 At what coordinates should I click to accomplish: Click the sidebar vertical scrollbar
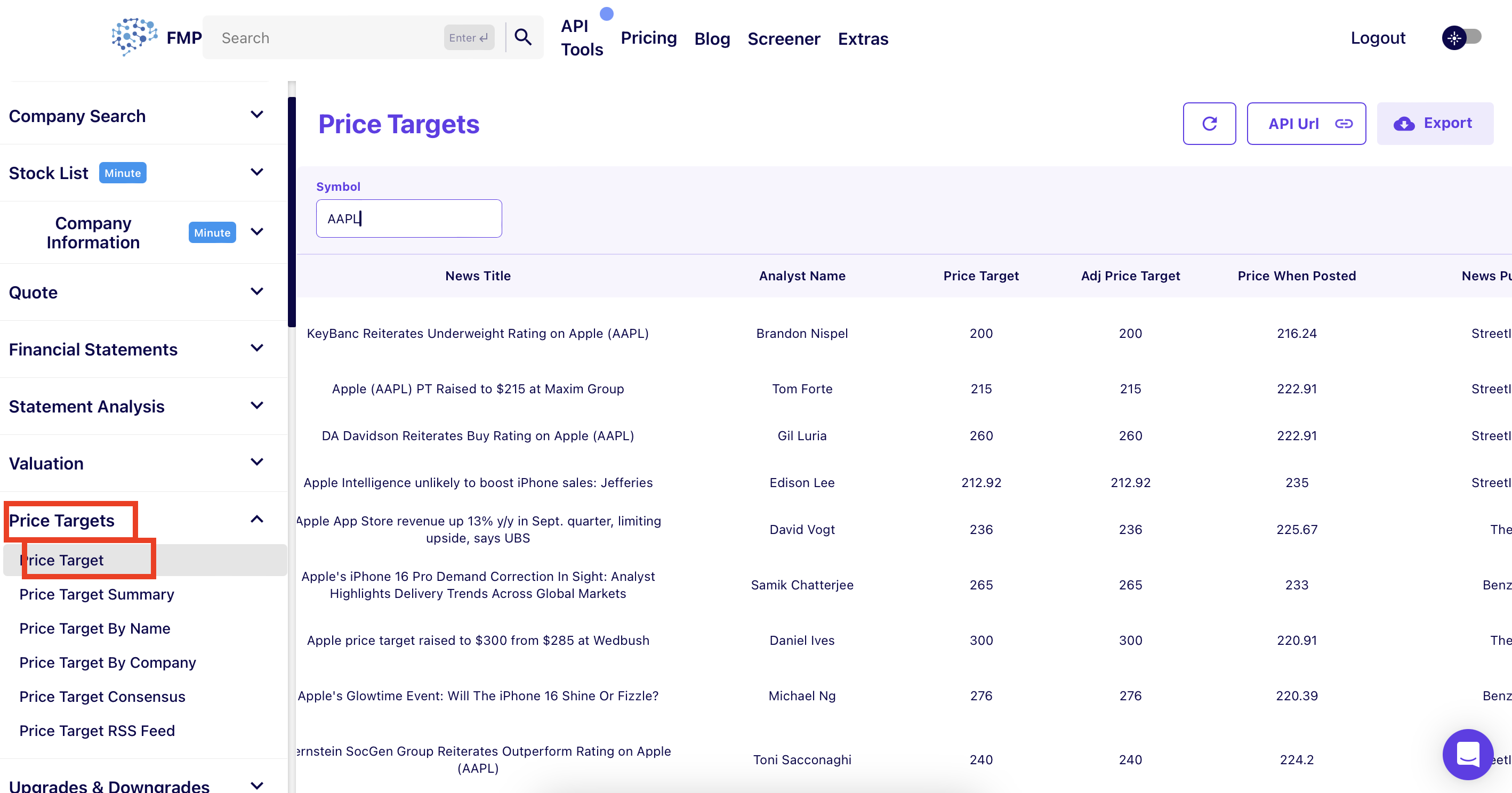(292, 211)
